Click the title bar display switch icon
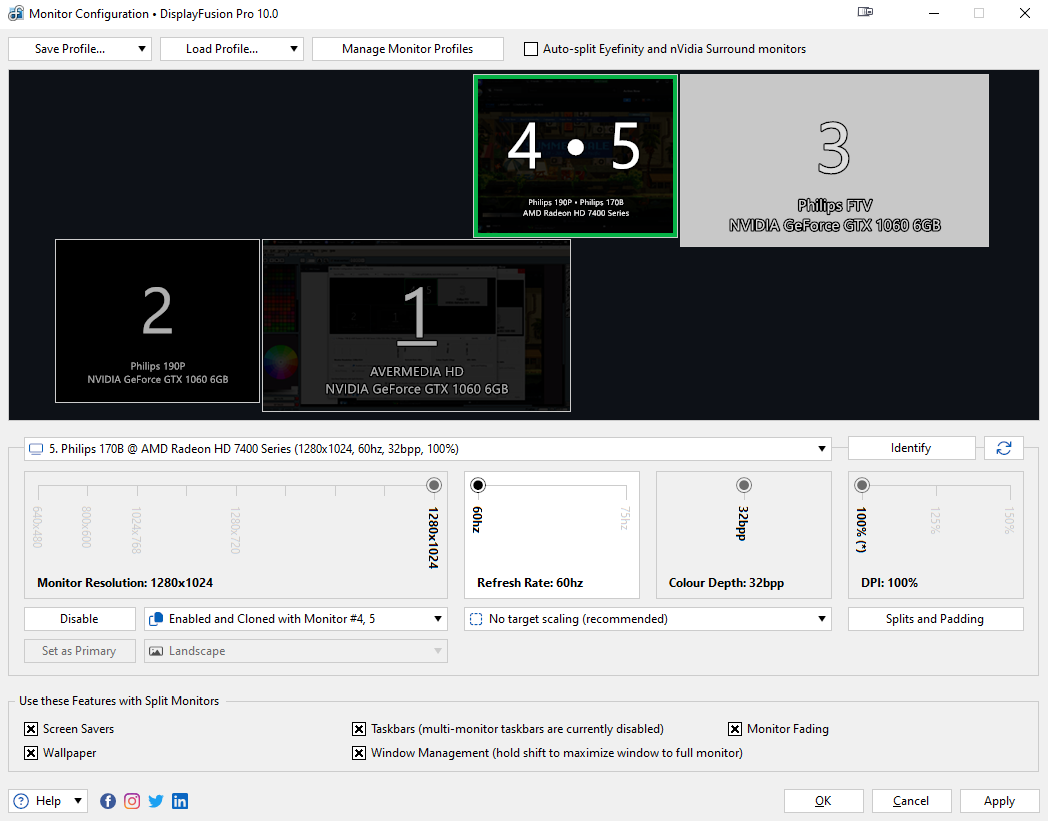The image size is (1048, 821). 865,13
